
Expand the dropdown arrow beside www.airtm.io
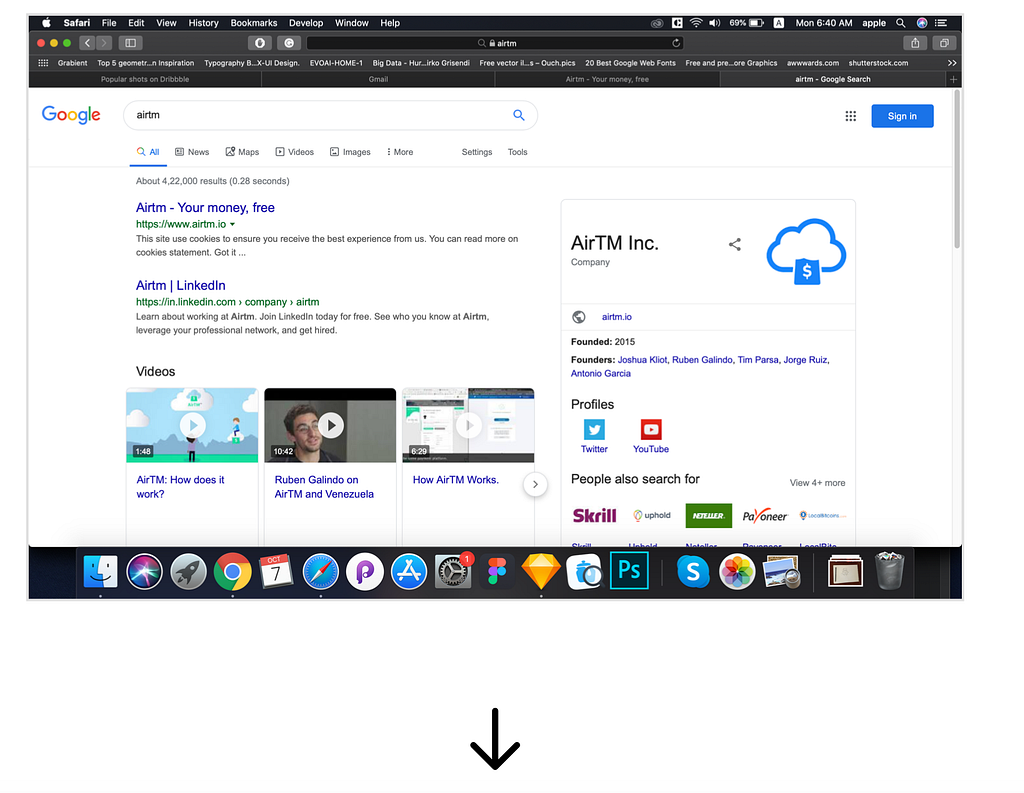point(232,224)
